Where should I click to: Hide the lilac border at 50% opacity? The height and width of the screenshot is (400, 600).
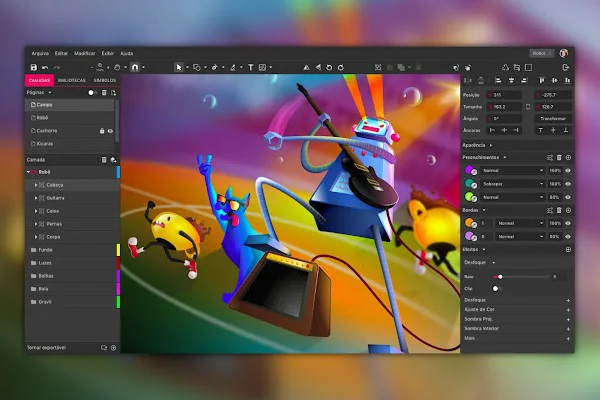[x=568, y=237]
